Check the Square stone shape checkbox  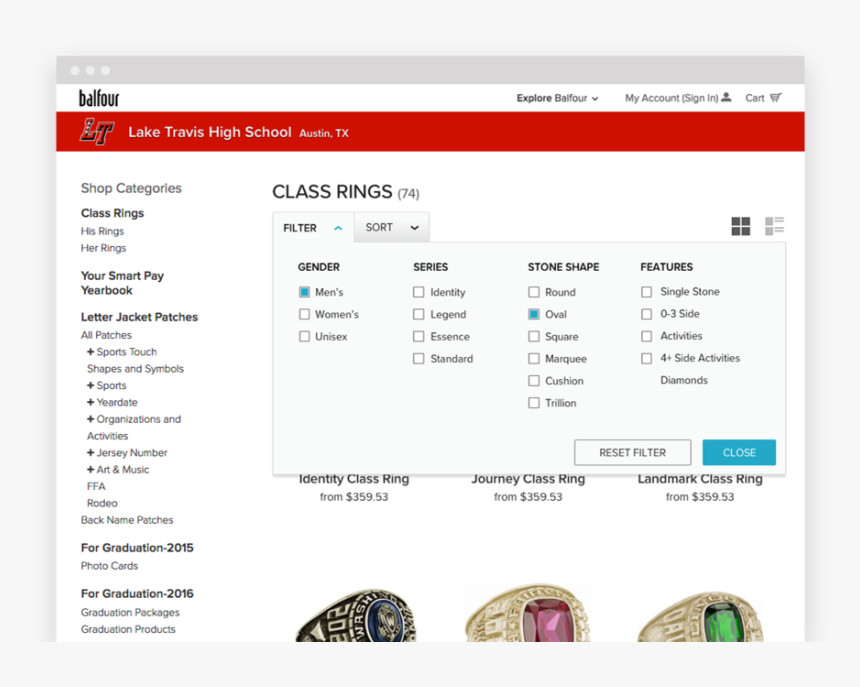[534, 337]
